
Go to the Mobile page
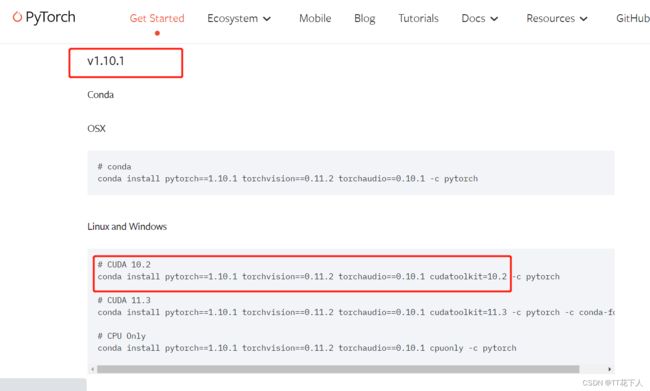point(315,18)
